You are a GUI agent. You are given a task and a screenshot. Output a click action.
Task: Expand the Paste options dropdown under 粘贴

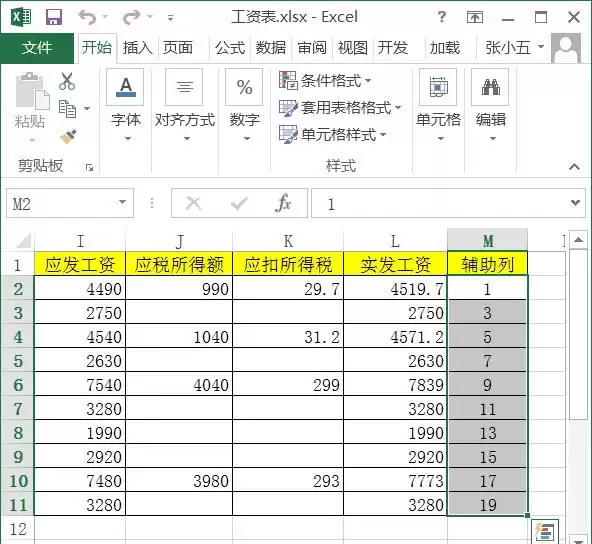[32, 140]
